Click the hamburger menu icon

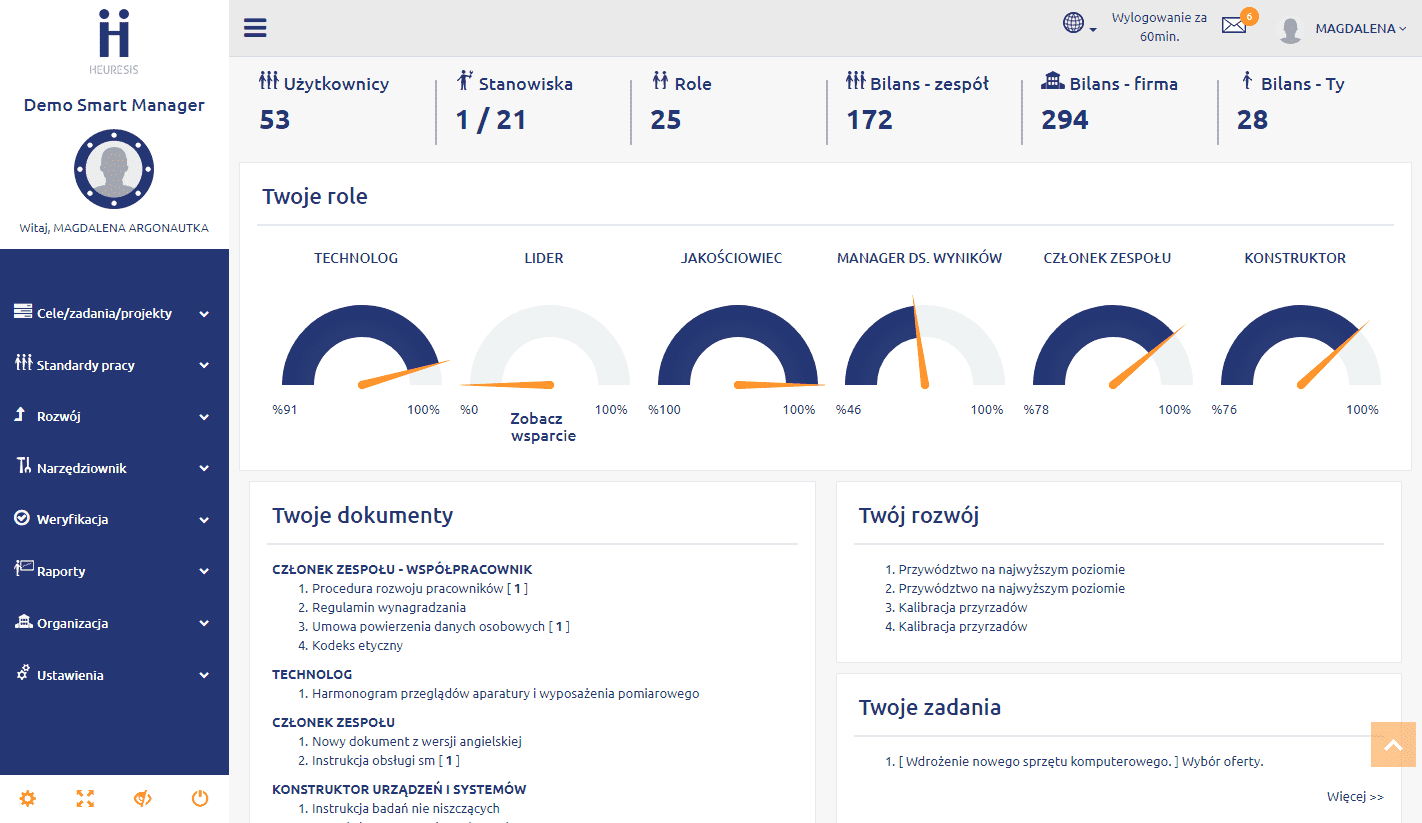255,28
